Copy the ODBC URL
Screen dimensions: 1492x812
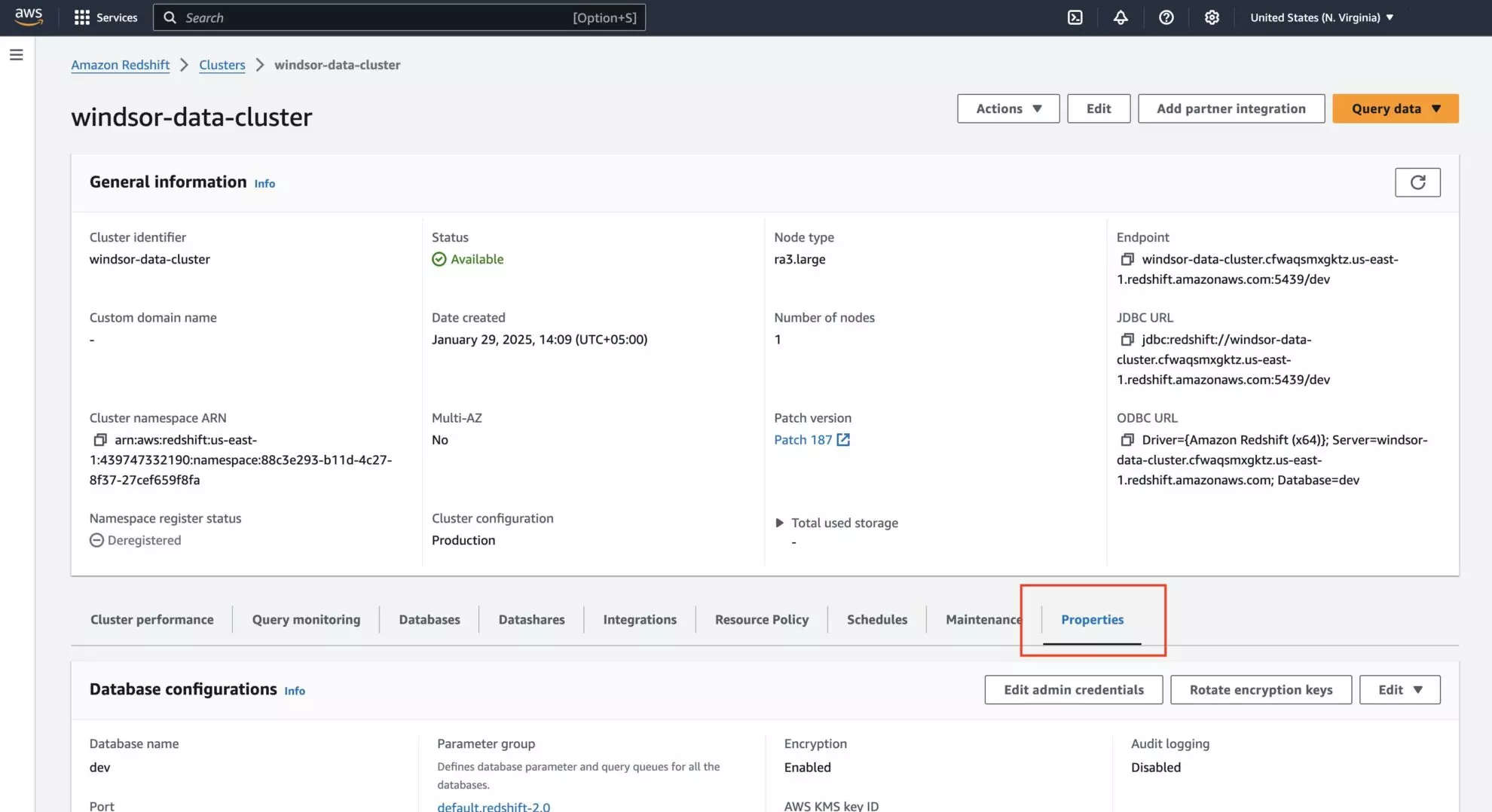click(1127, 440)
